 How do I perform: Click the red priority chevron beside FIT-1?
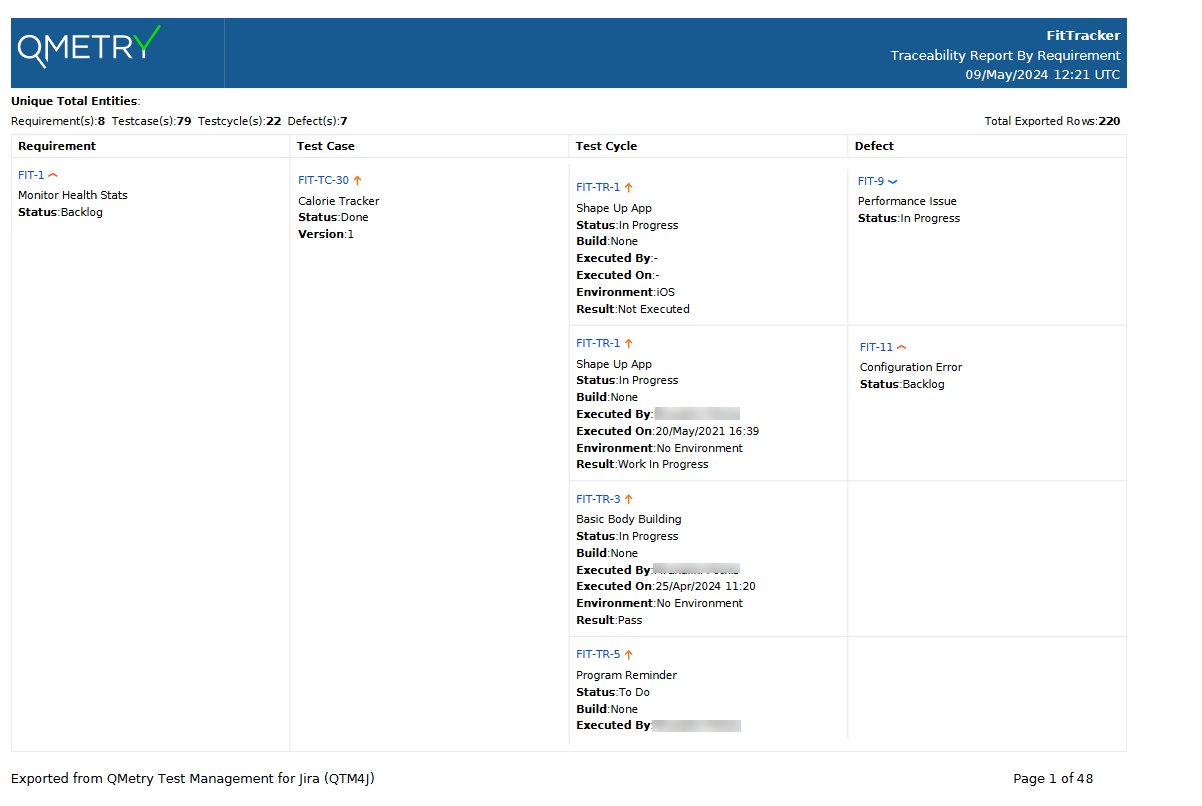pos(53,175)
